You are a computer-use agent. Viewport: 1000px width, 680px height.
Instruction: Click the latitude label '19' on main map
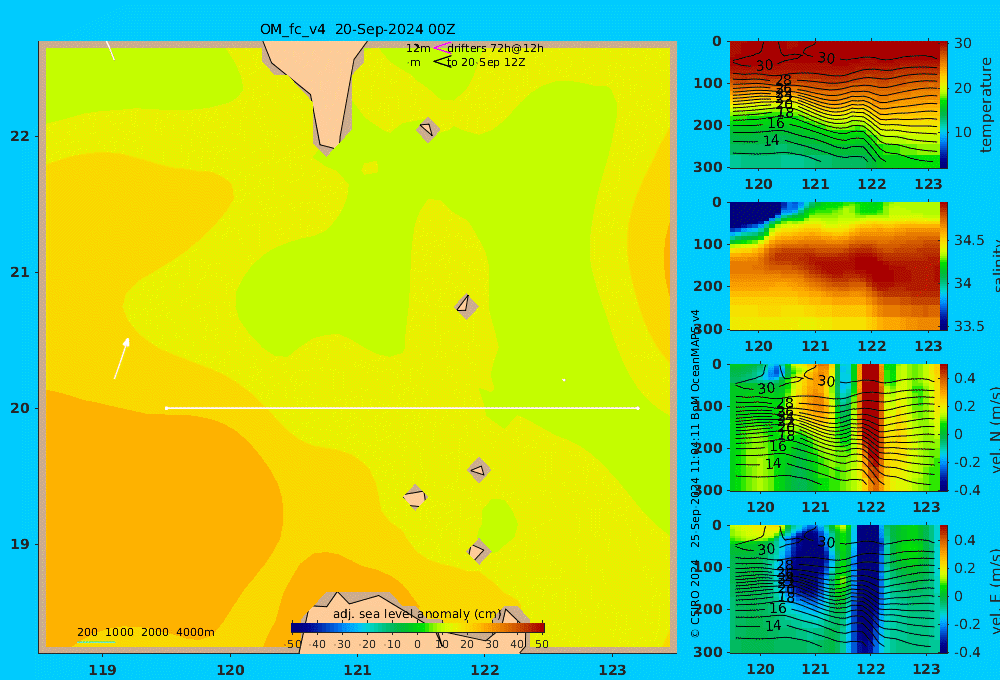point(20,544)
